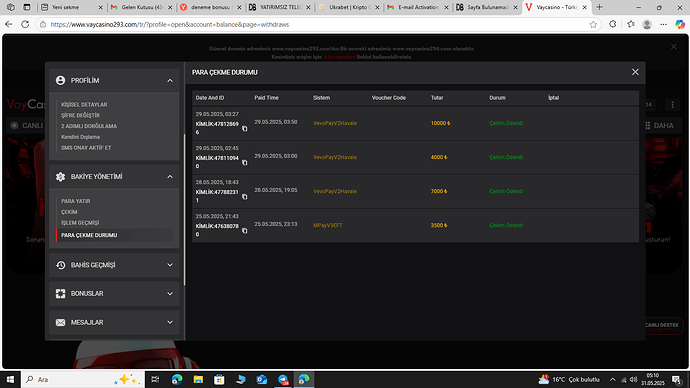Open the favorites list icon
This screenshot has width=690, height=388.
[631, 24]
